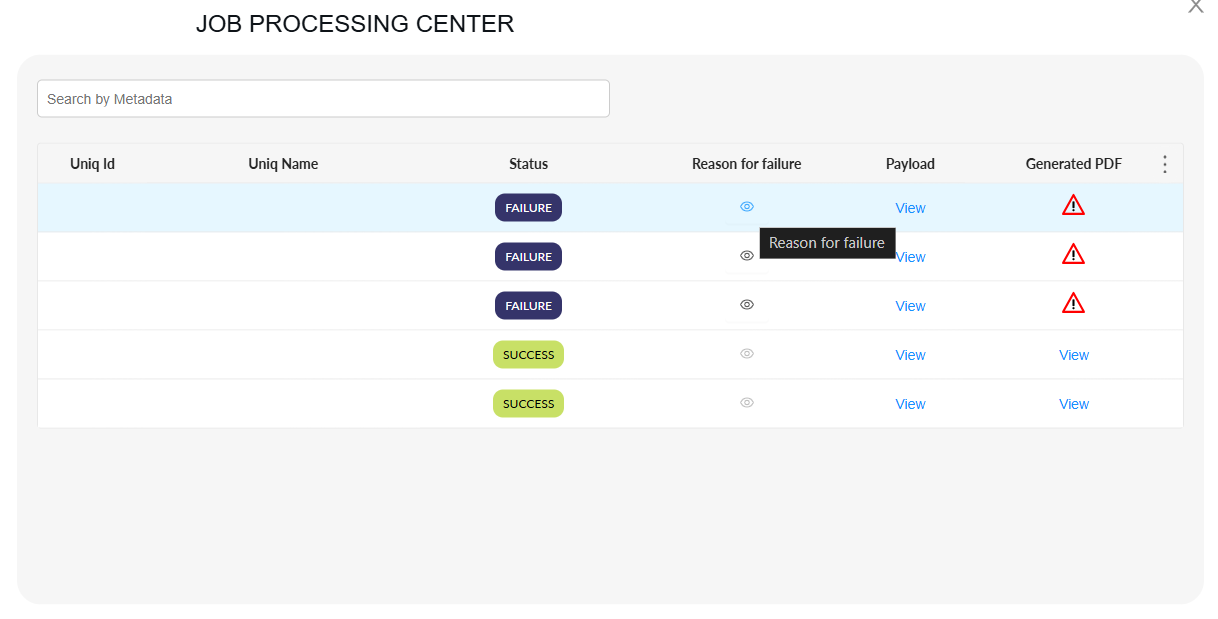This screenshot has height=619, width=1218.
Task: Click the SUCCESS badge in the last row
Action: point(528,404)
